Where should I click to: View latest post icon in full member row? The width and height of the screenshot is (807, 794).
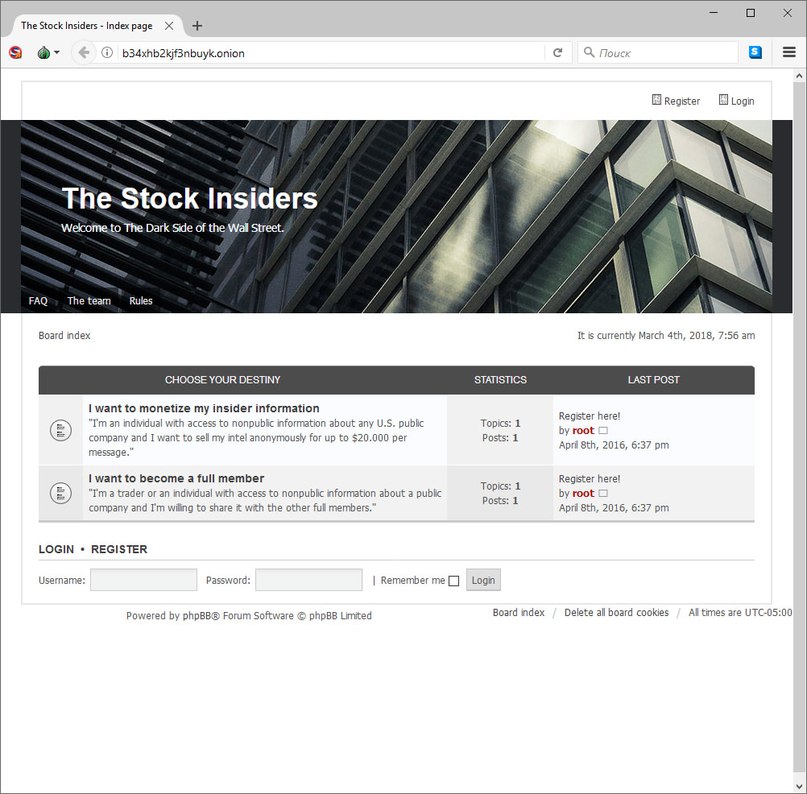[x=603, y=493]
